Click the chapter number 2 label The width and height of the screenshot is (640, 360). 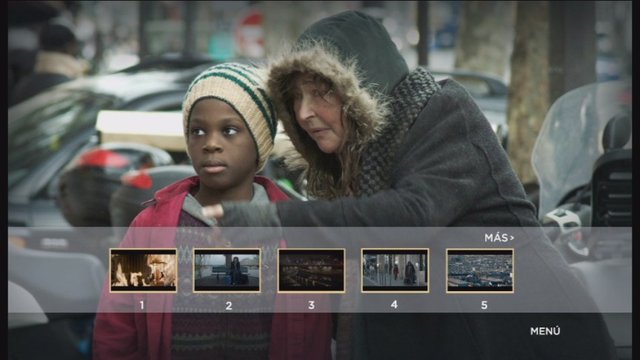point(229,305)
